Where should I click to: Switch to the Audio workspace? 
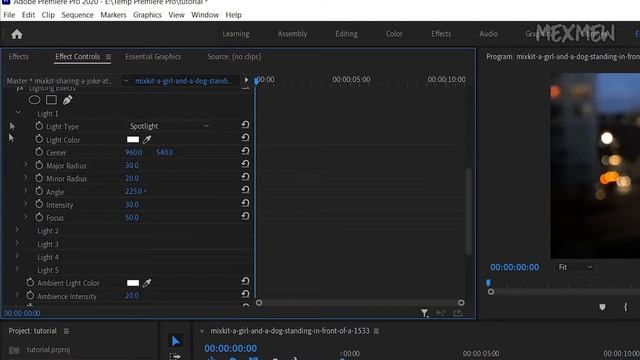(x=489, y=34)
